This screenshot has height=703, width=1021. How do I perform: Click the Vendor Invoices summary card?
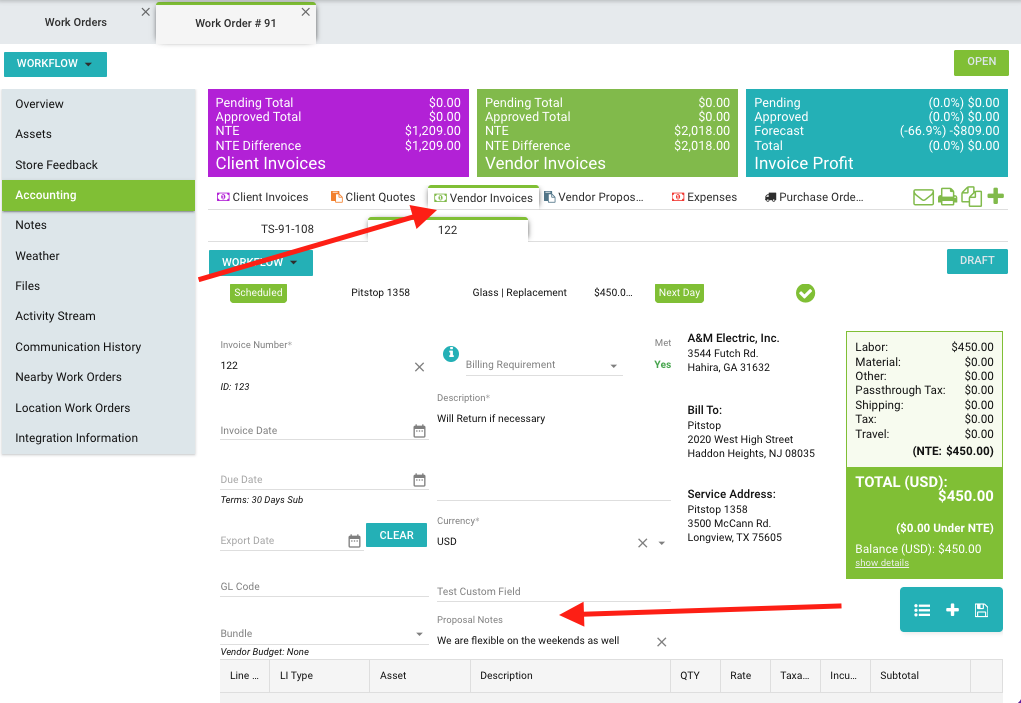tap(607, 133)
